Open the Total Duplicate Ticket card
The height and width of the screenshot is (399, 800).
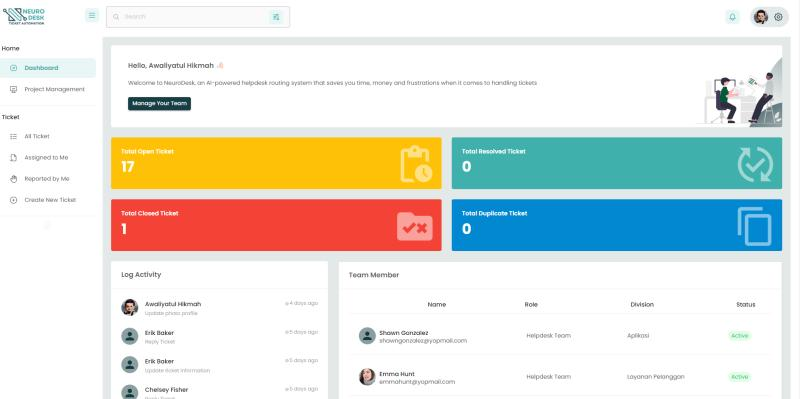pyautogui.click(x=617, y=225)
